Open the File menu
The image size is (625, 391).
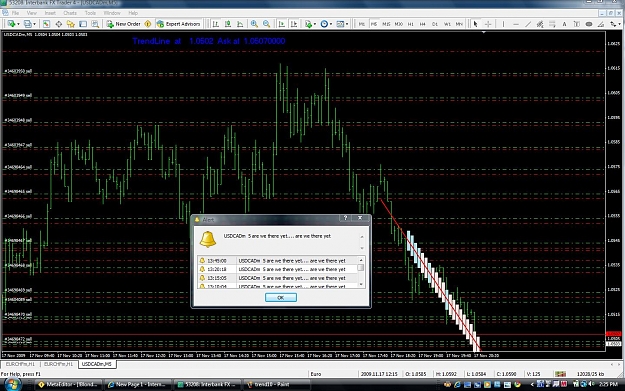(x=16, y=13)
